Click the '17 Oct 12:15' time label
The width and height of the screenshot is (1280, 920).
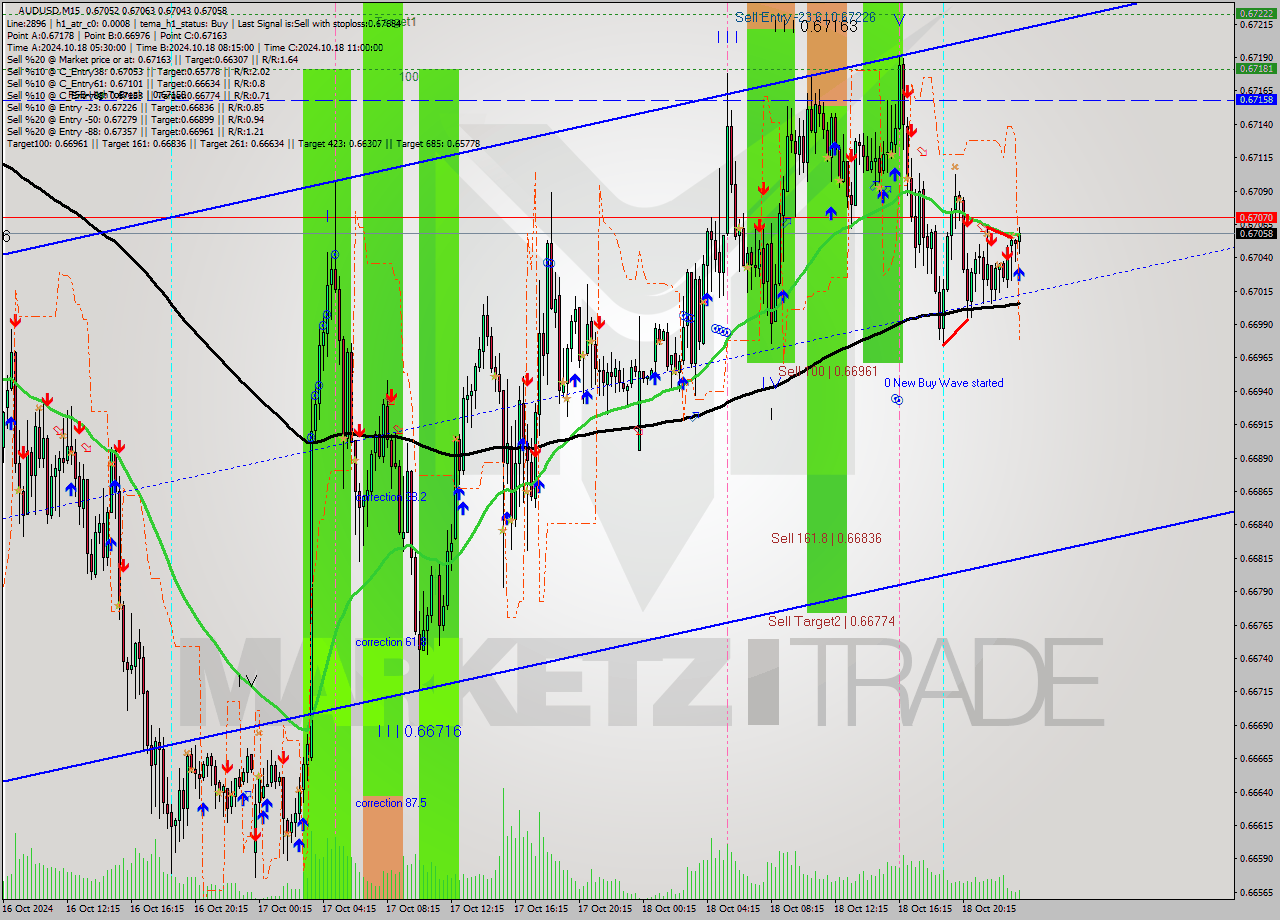[478, 909]
